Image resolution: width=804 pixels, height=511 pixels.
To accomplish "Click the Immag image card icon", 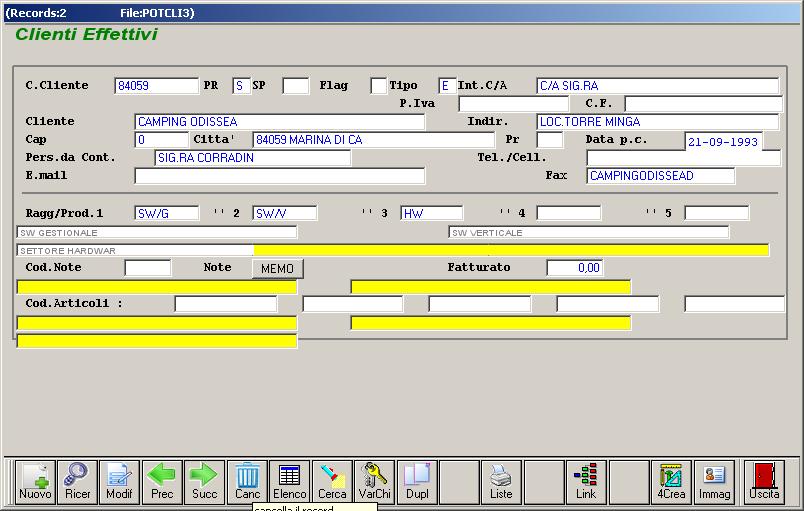I will (x=714, y=482).
